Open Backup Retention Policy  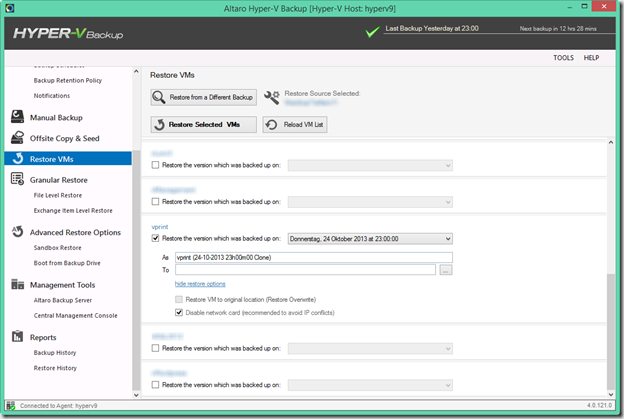[68, 80]
